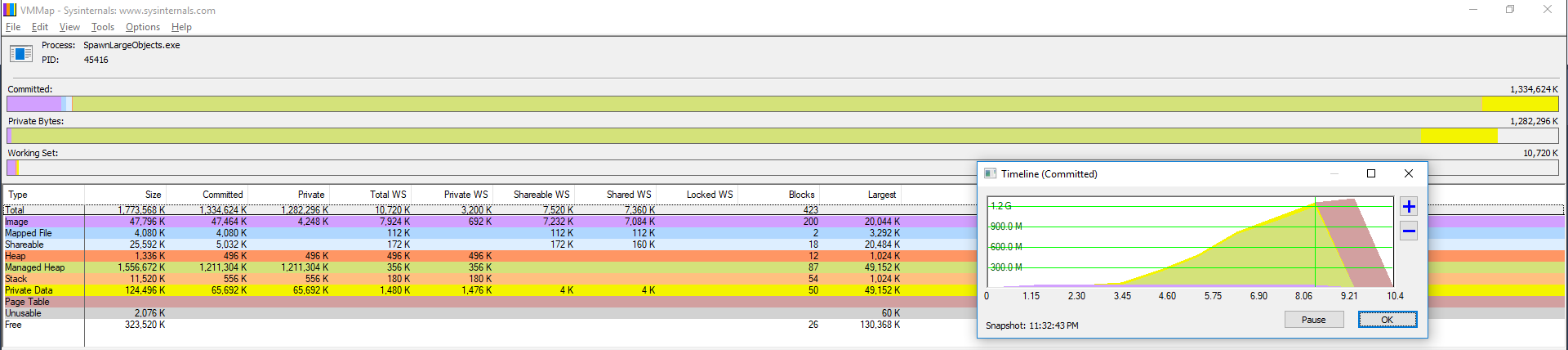This screenshot has height=350, width=1568.
Task: Open the View menu
Action: (69, 27)
